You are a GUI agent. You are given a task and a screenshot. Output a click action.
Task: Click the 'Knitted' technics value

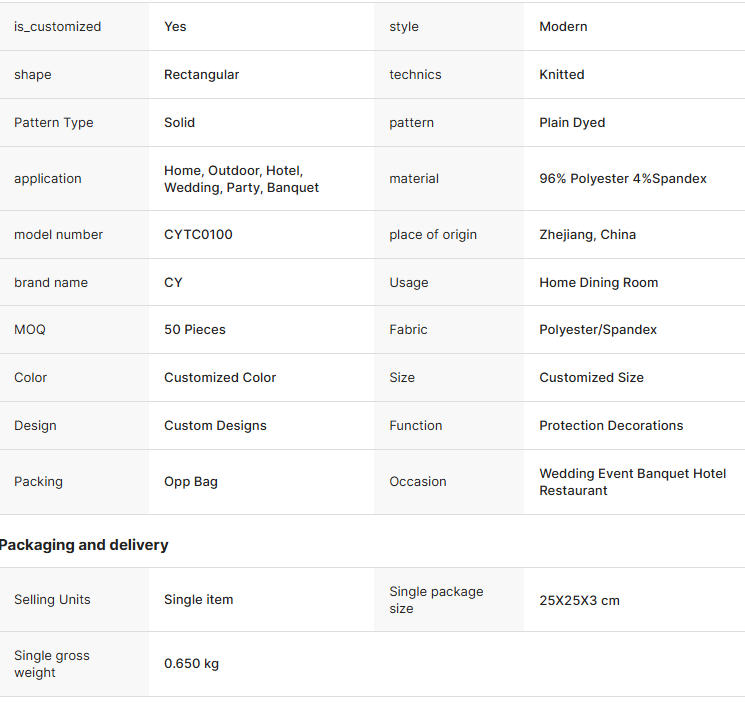(561, 75)
